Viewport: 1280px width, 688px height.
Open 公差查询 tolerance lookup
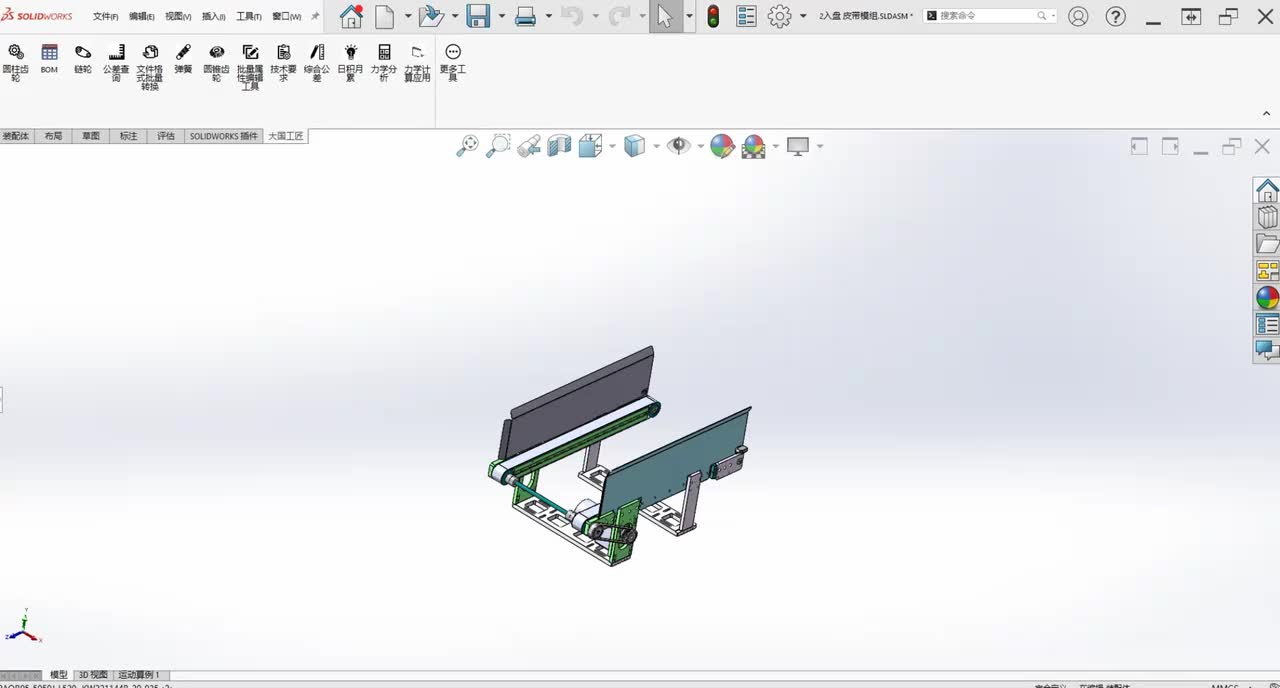116,62
